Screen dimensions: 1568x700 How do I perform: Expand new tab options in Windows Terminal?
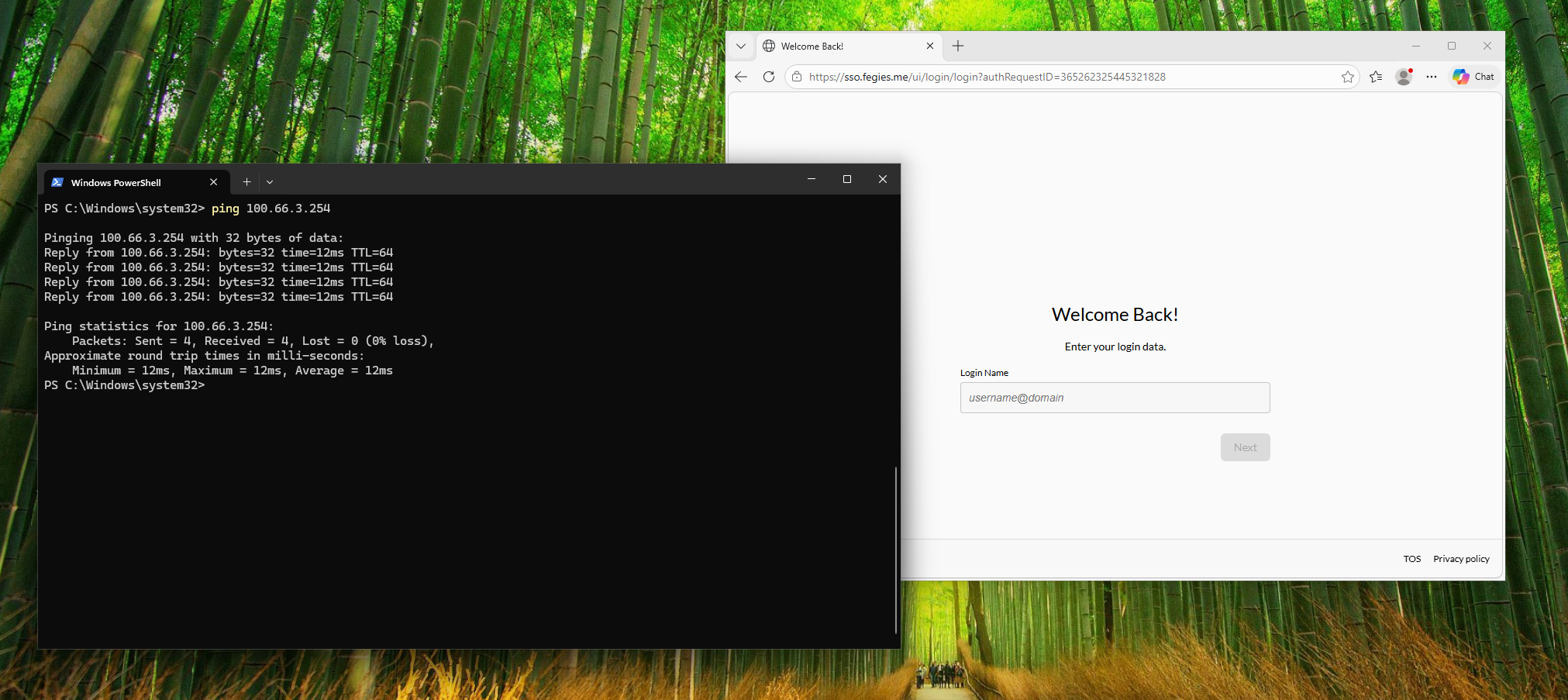pyautogui.click(x=246, y=181)
